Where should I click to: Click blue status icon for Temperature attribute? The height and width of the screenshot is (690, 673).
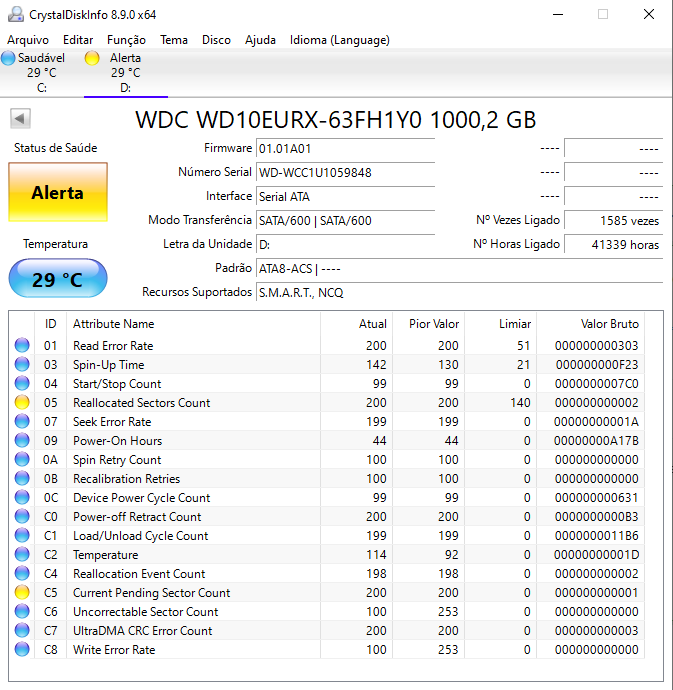(22, 554)
